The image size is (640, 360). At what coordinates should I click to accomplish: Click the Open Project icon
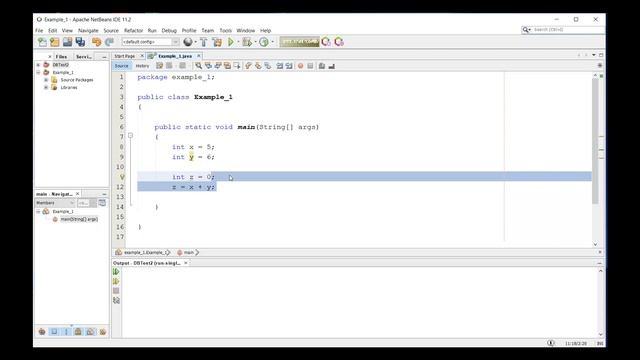tap(67, 42)
